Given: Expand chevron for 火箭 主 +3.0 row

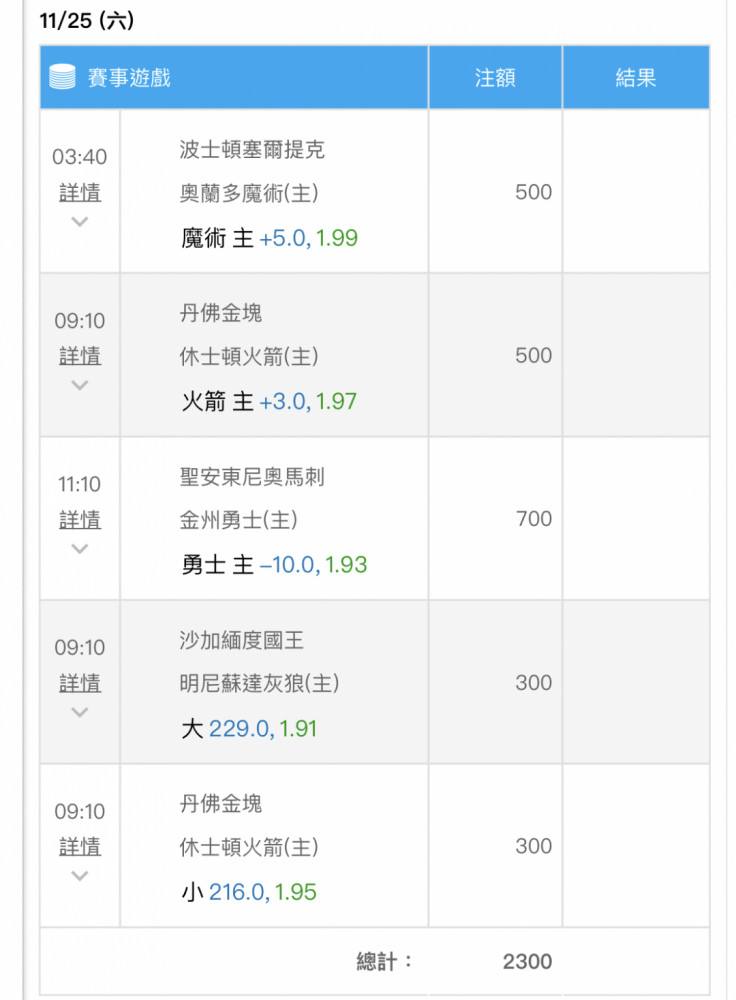Looking at the screenshot, I should click(80, 385).
